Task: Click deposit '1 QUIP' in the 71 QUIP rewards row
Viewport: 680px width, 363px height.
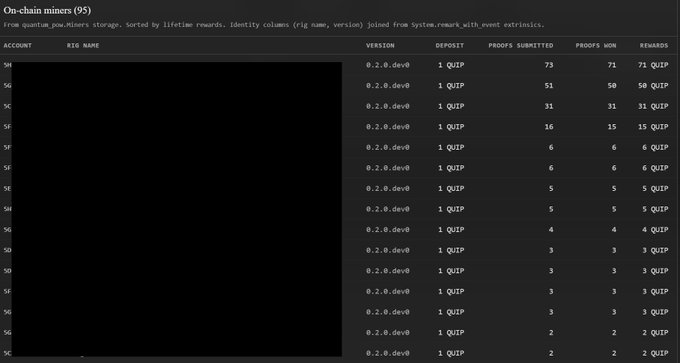Action: tap(451, 65)
